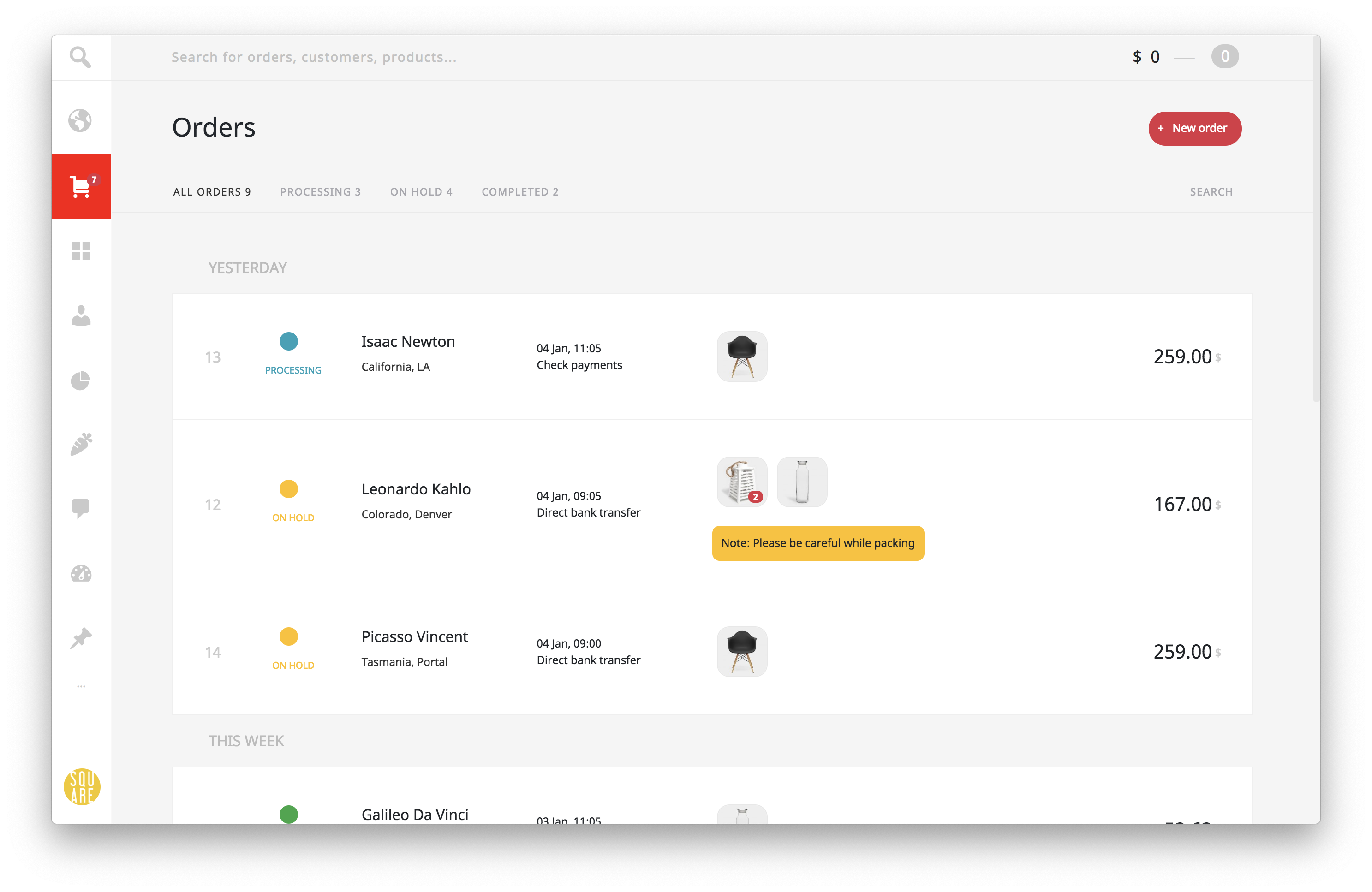
Task: Click the SEARCH link above orders list
Action: point(1211,192)
